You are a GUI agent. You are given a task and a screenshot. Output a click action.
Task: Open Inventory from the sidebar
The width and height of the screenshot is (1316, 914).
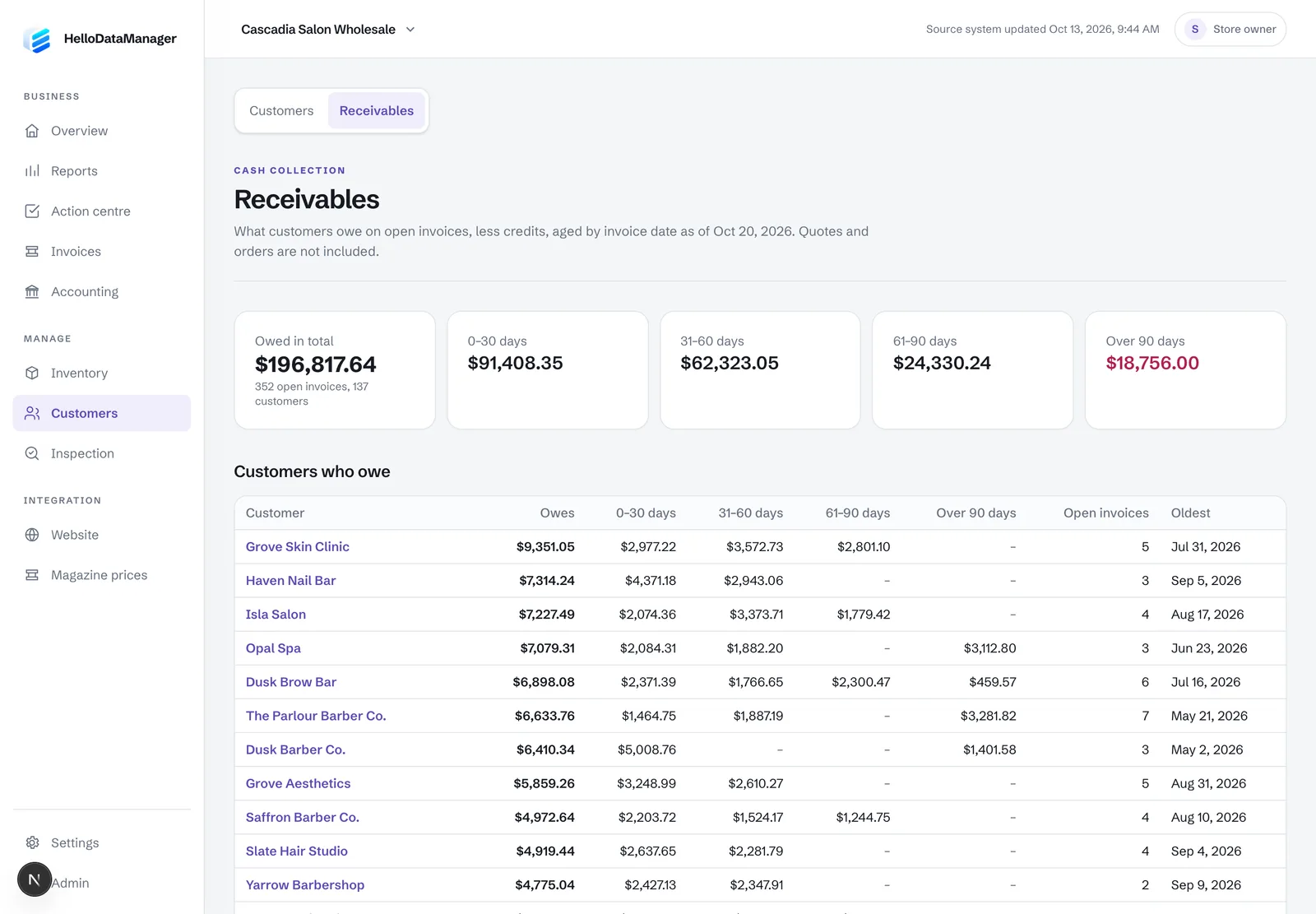(x=102, y=373)
